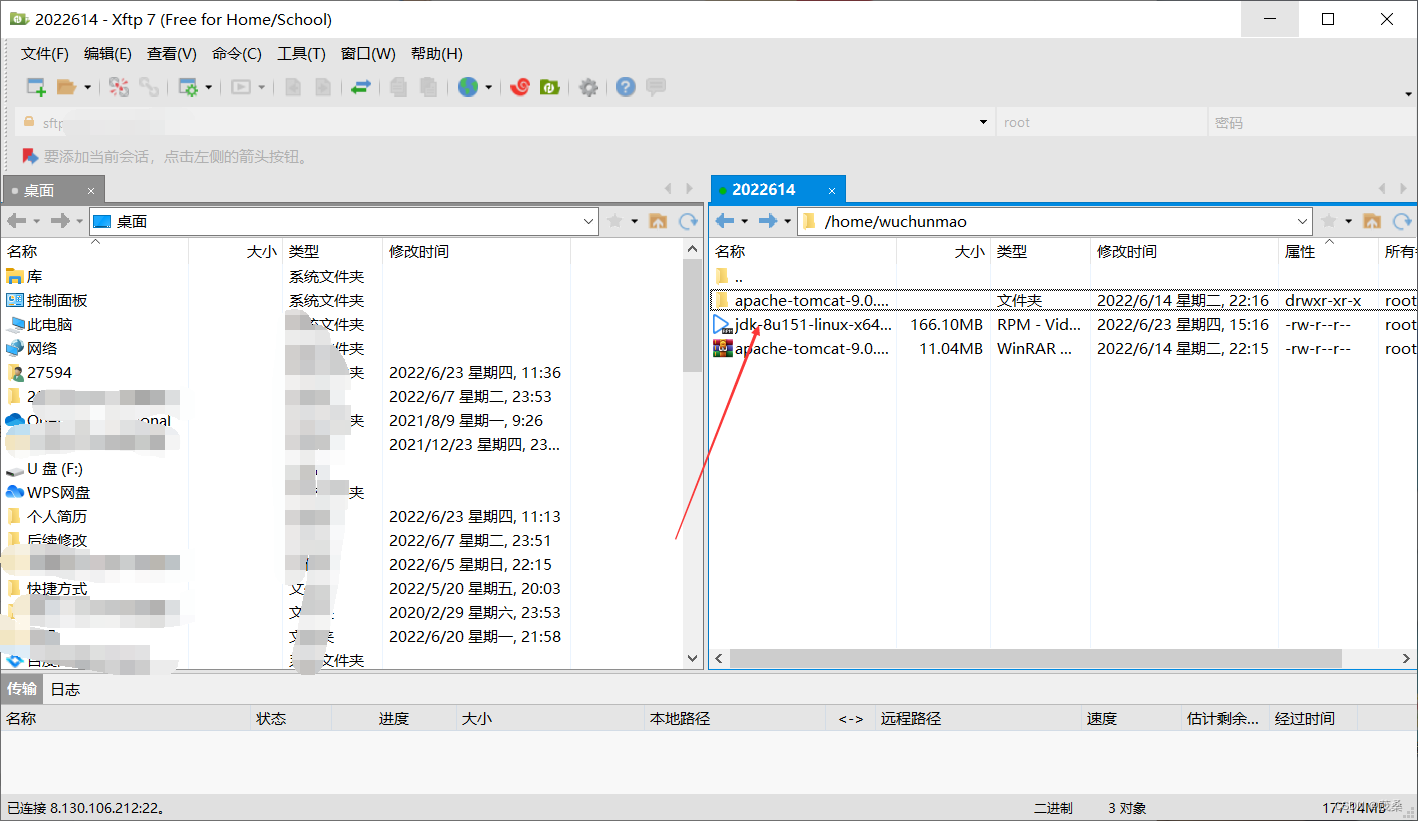Click the 密码 password field
This screenshot has height=821, width=1418.
tap(1312, 122)
